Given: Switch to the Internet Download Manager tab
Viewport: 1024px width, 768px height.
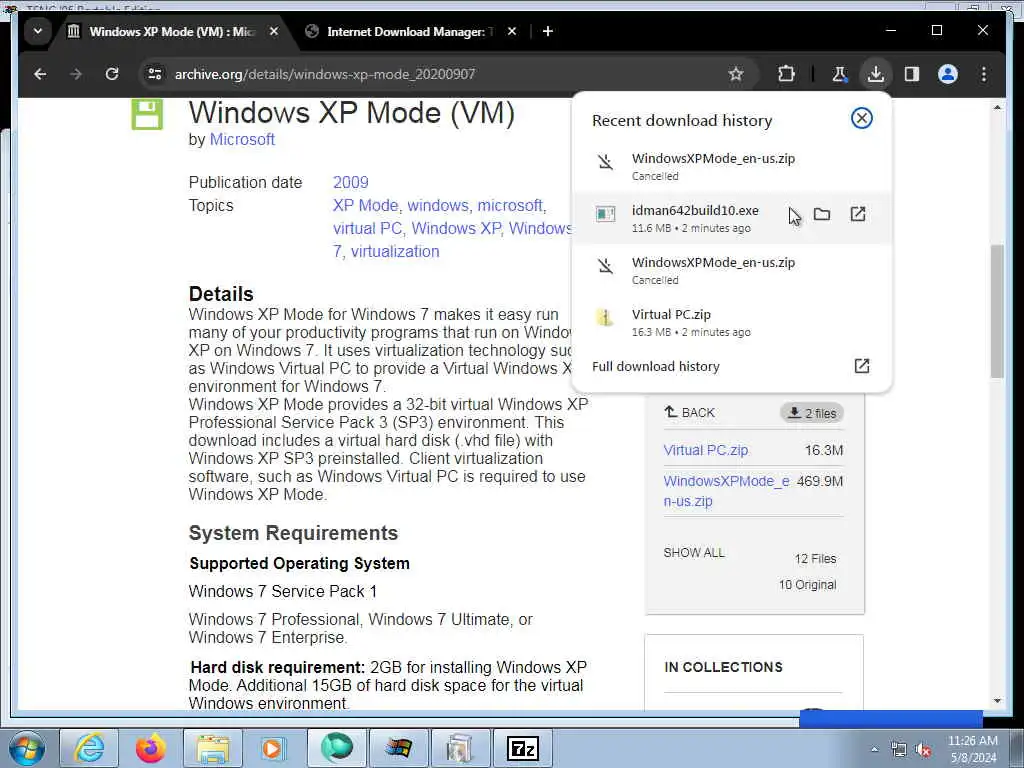Looking at the screenshot, I should [x=411, y=31].
